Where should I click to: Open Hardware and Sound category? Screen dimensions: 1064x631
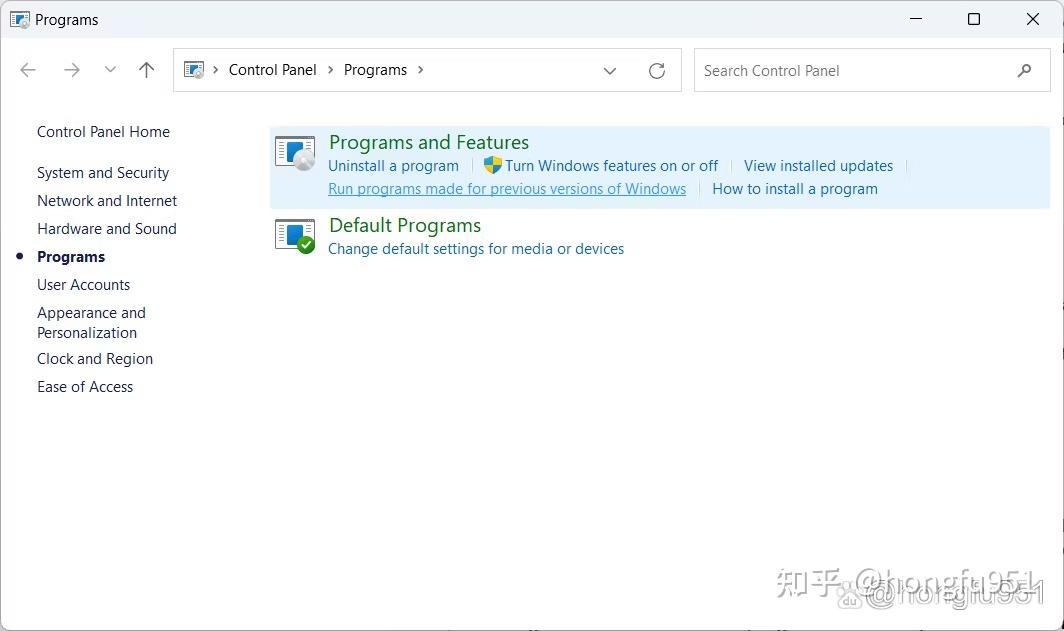[x=107, y=229]
